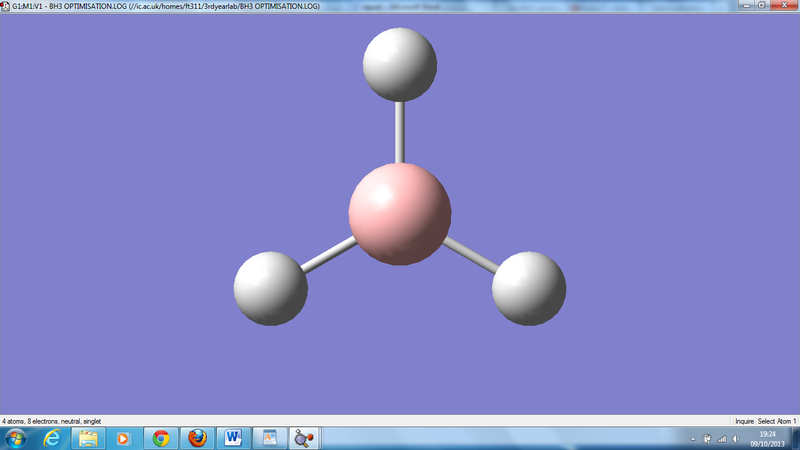Image resolution: width=800 pixels, height=450 pixels.
Task: Click the vertical B-H bond to the top hydrogen
Action: (x=399, y=132)
